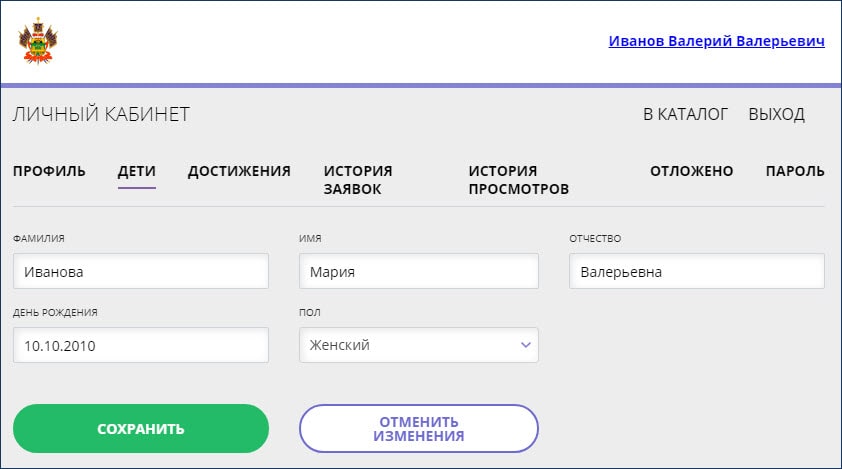This screenshot has width=842, height=469.
Task: Switch to the ПРОФИЛЬ tab
Action: (x=49, y=171)
